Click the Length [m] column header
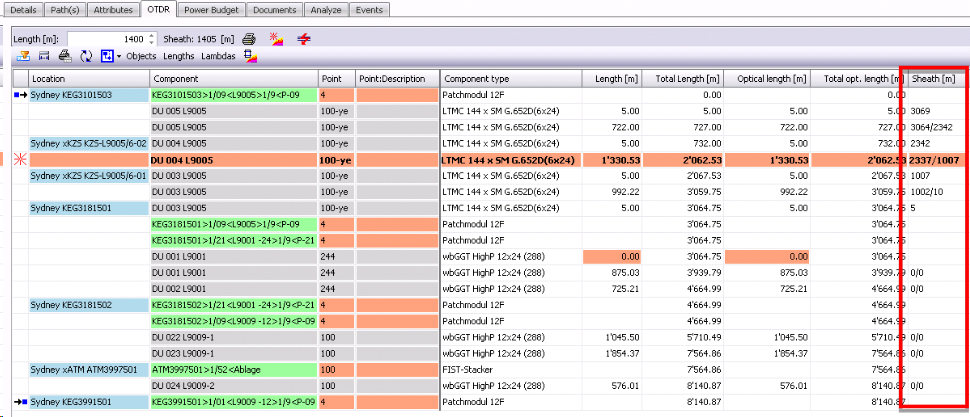 [611, 79]
